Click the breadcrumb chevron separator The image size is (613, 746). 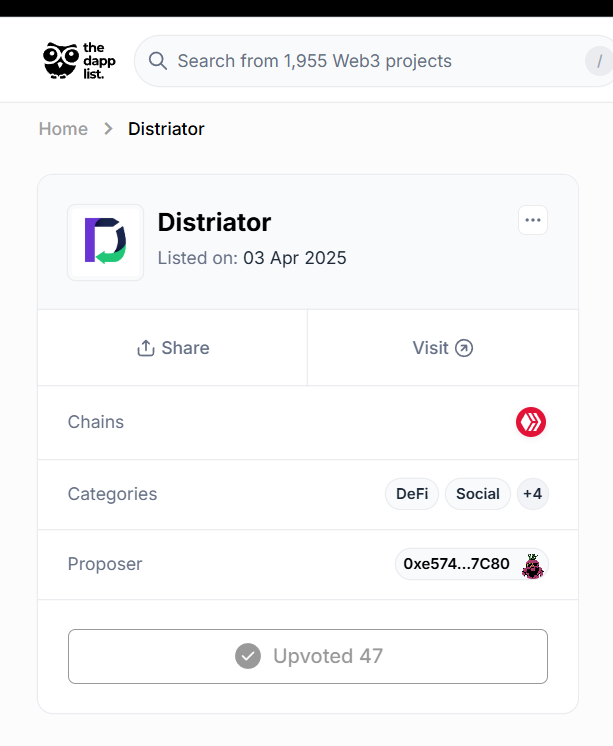pyautogui.click(x=109, y=129)
